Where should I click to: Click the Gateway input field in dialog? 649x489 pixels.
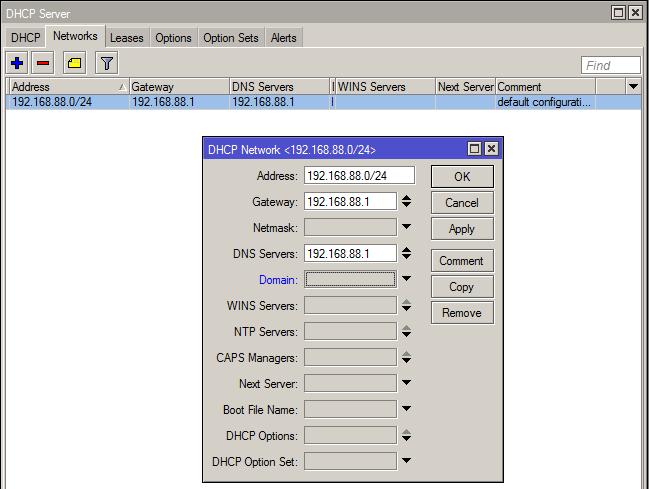pyautogui.click(x=350, y=202)
